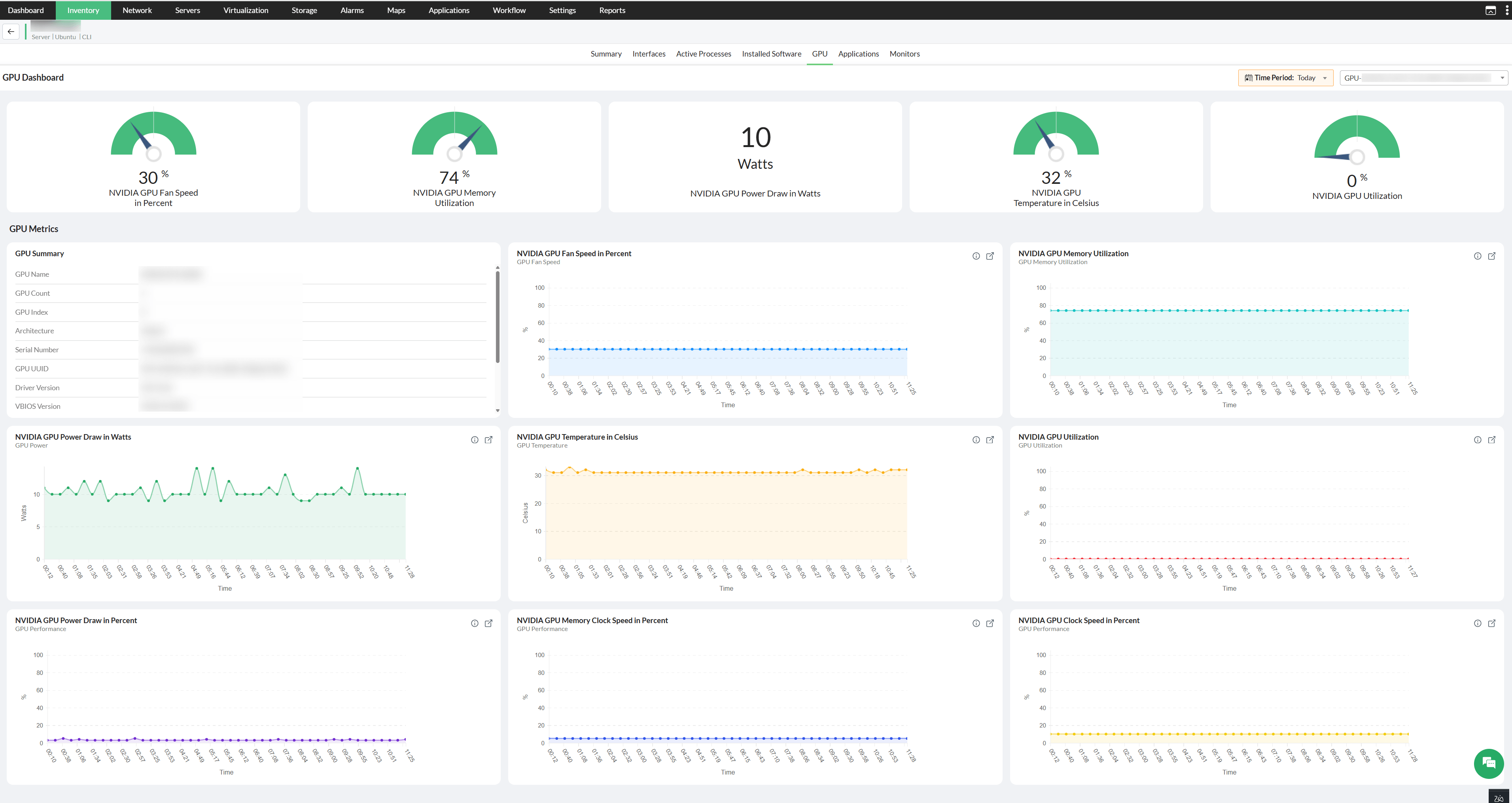Open the Reports menu

612,11
